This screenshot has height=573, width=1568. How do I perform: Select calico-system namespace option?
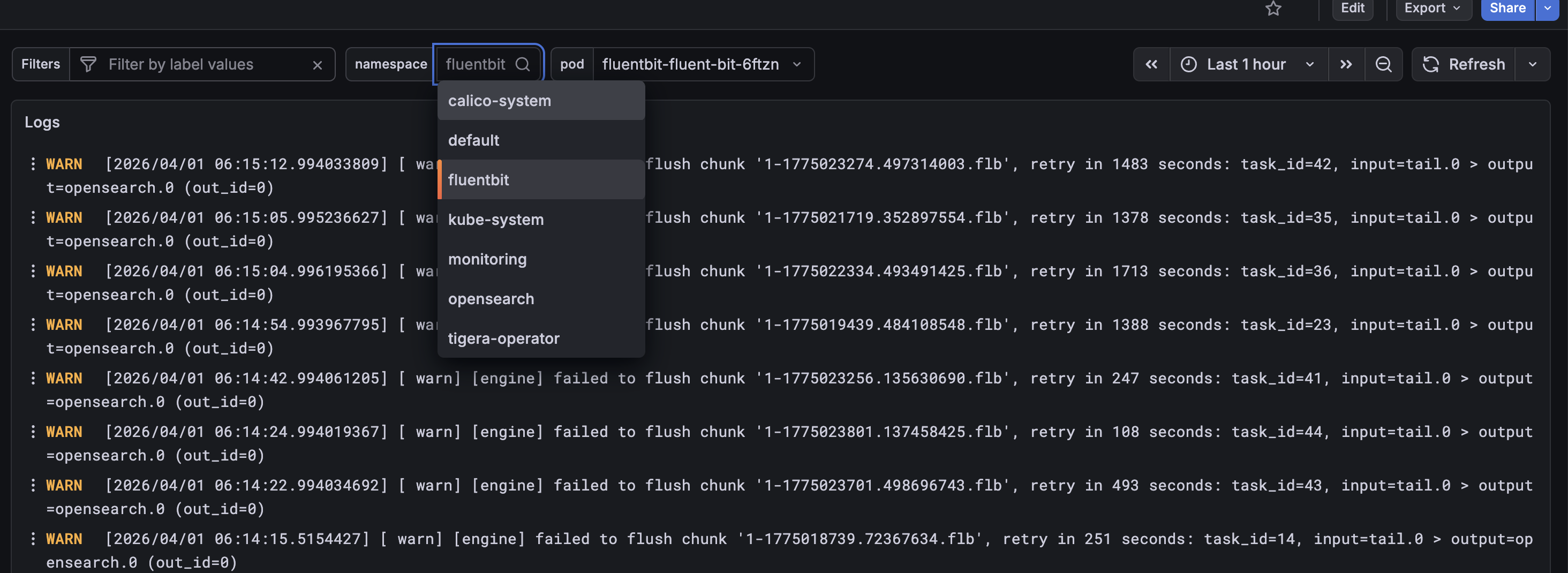click(x=540, y=101)
